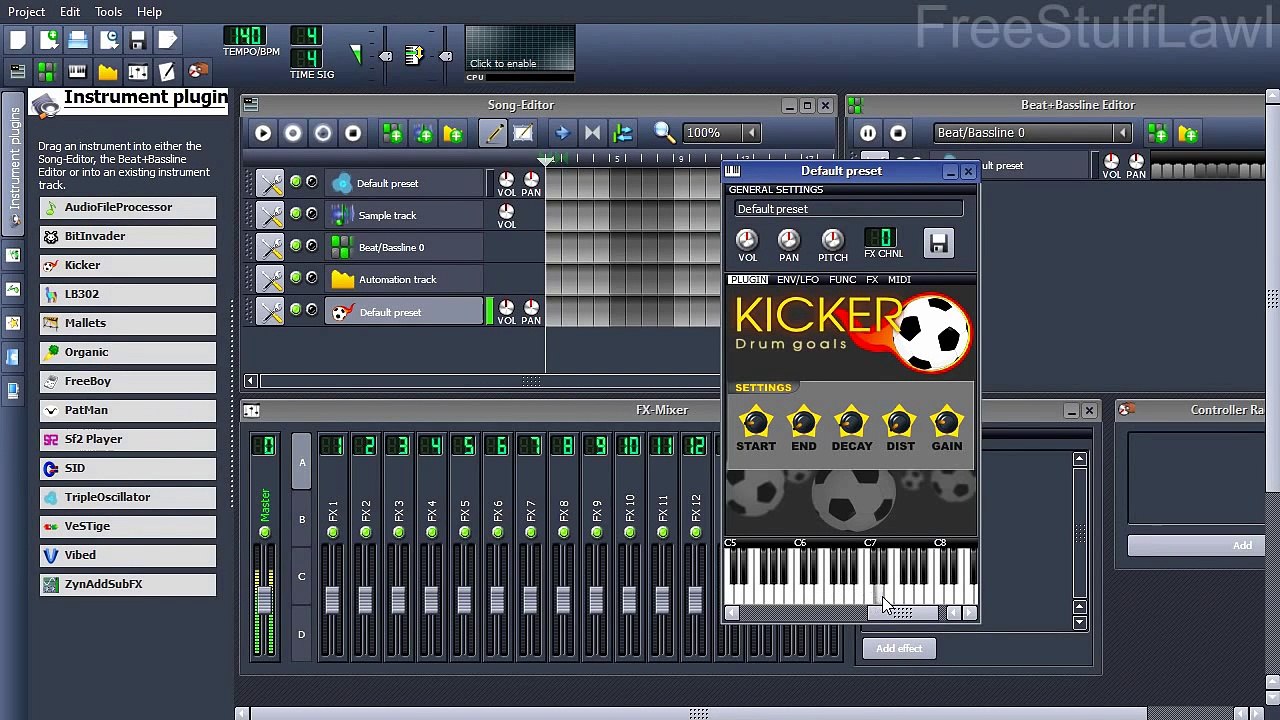
Task: Open the Automation track actions menu
Action: click(269, 279)
